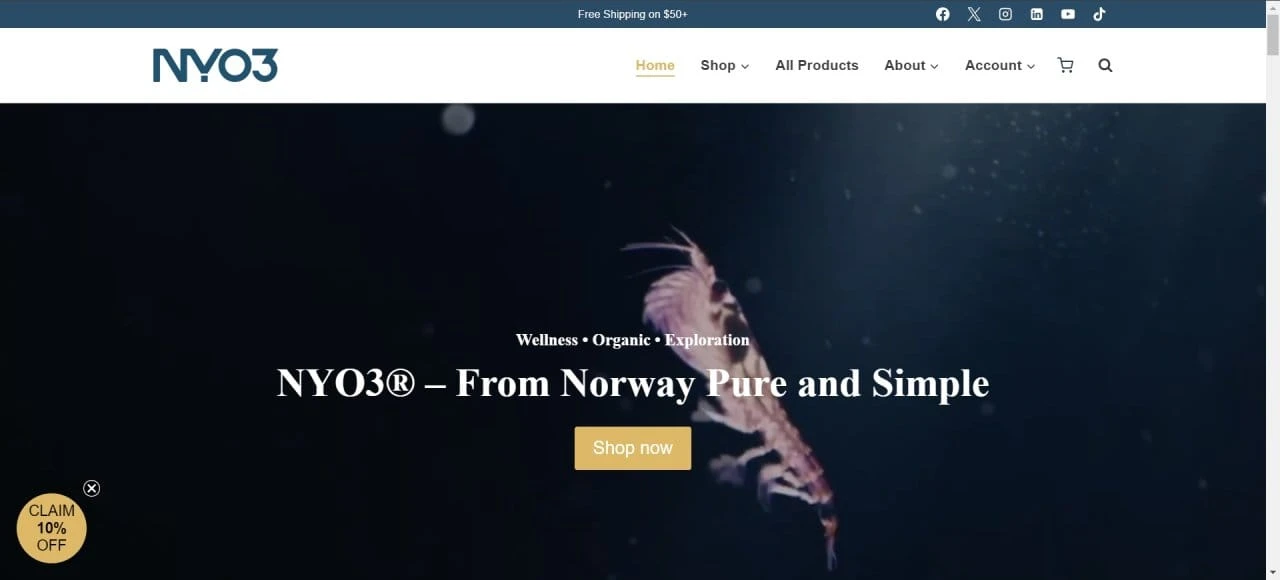Click the NYO3 logo
The height and width of the screenshot is (580, 1280).
215,65
